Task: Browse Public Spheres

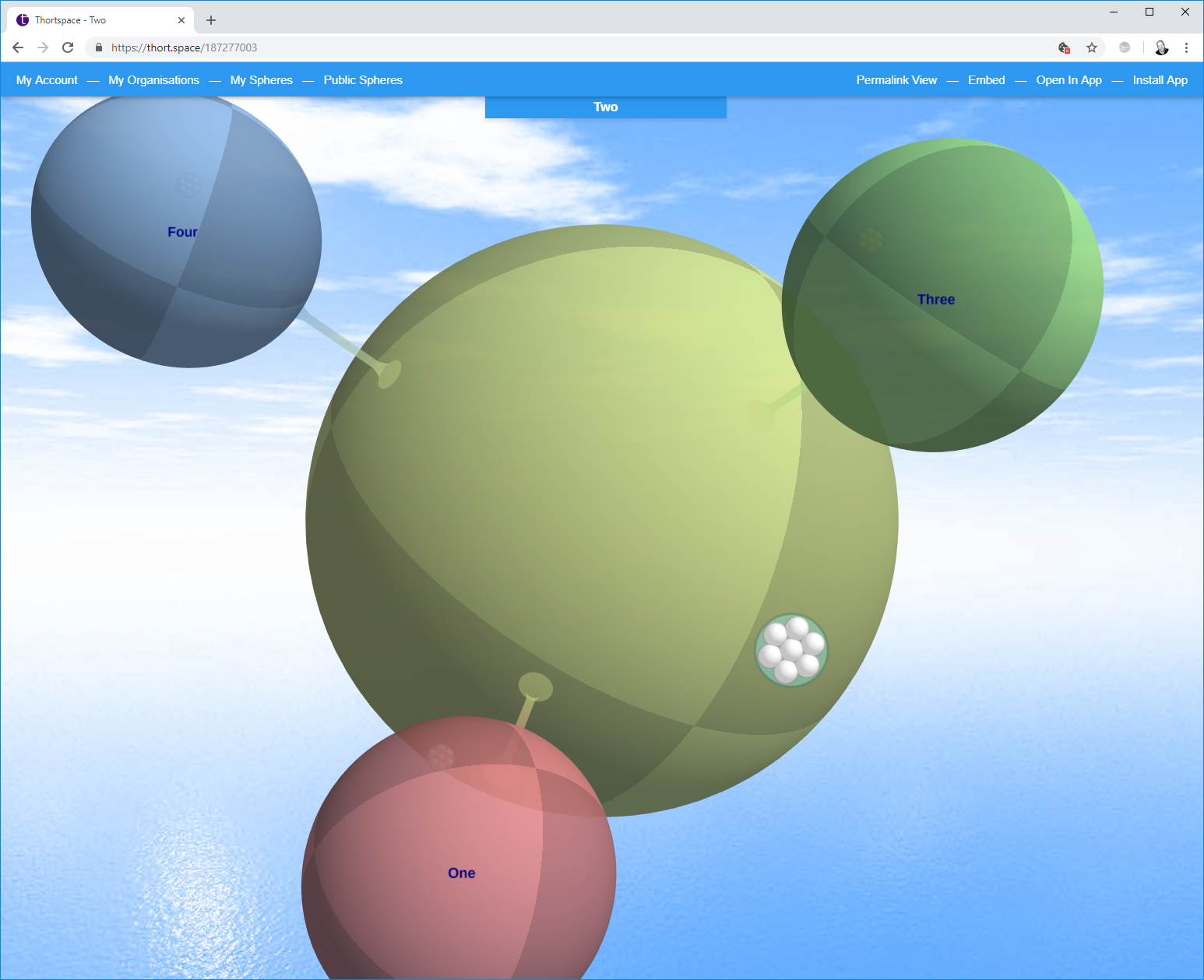Action: tap(363, 80)
